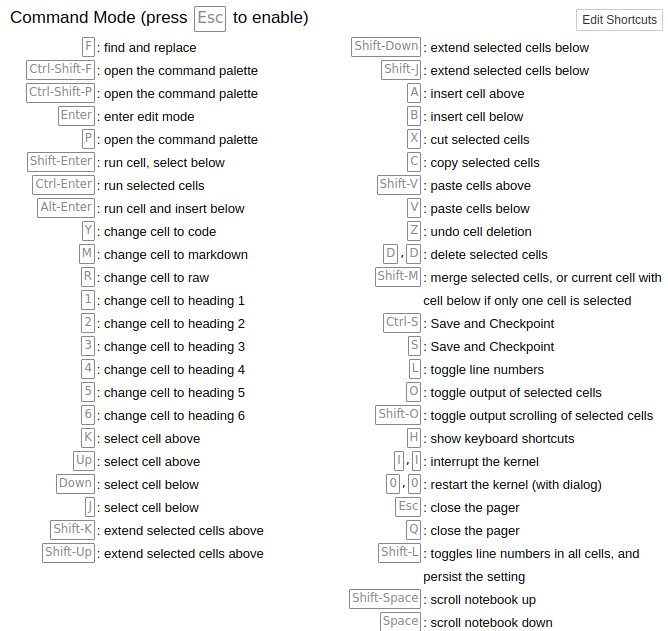Click the Shift-O key badge

pyautogui.click(x=398, y=415)
